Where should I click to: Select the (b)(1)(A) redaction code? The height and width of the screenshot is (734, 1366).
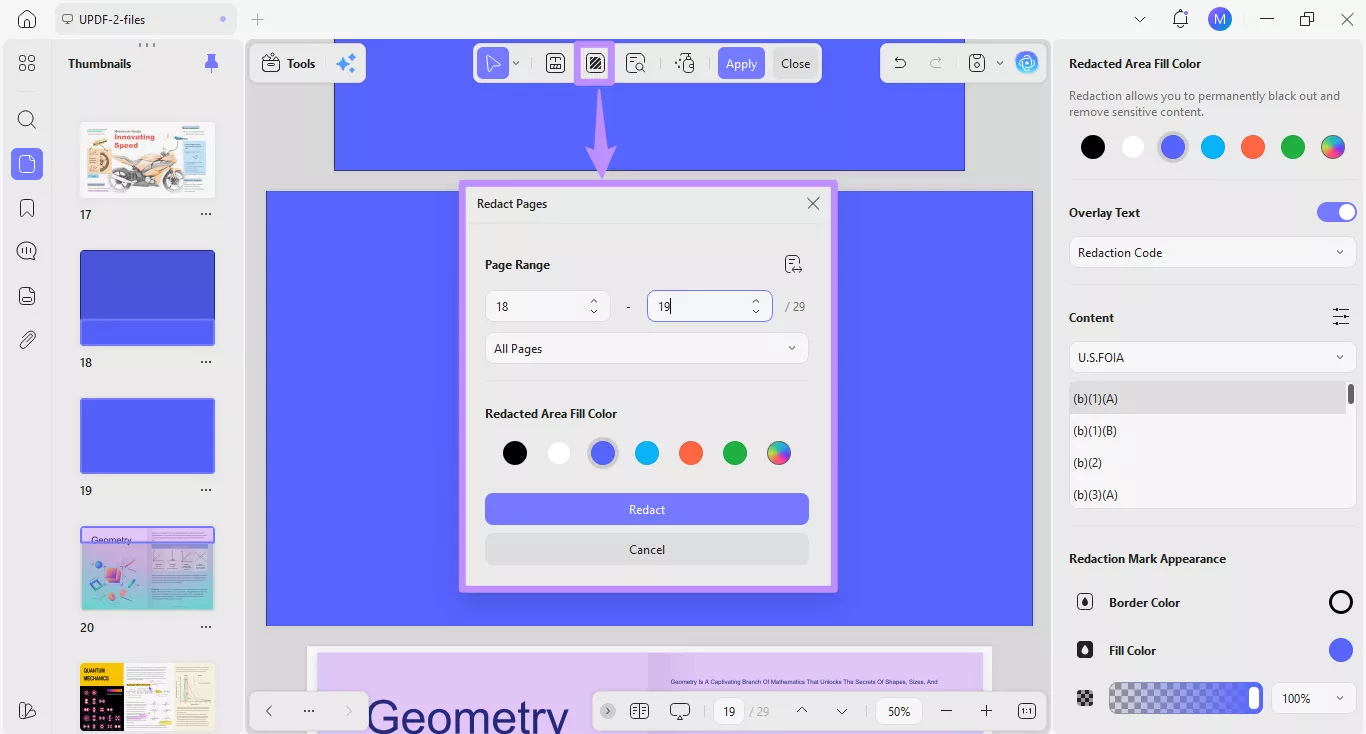click(1207, 398)
